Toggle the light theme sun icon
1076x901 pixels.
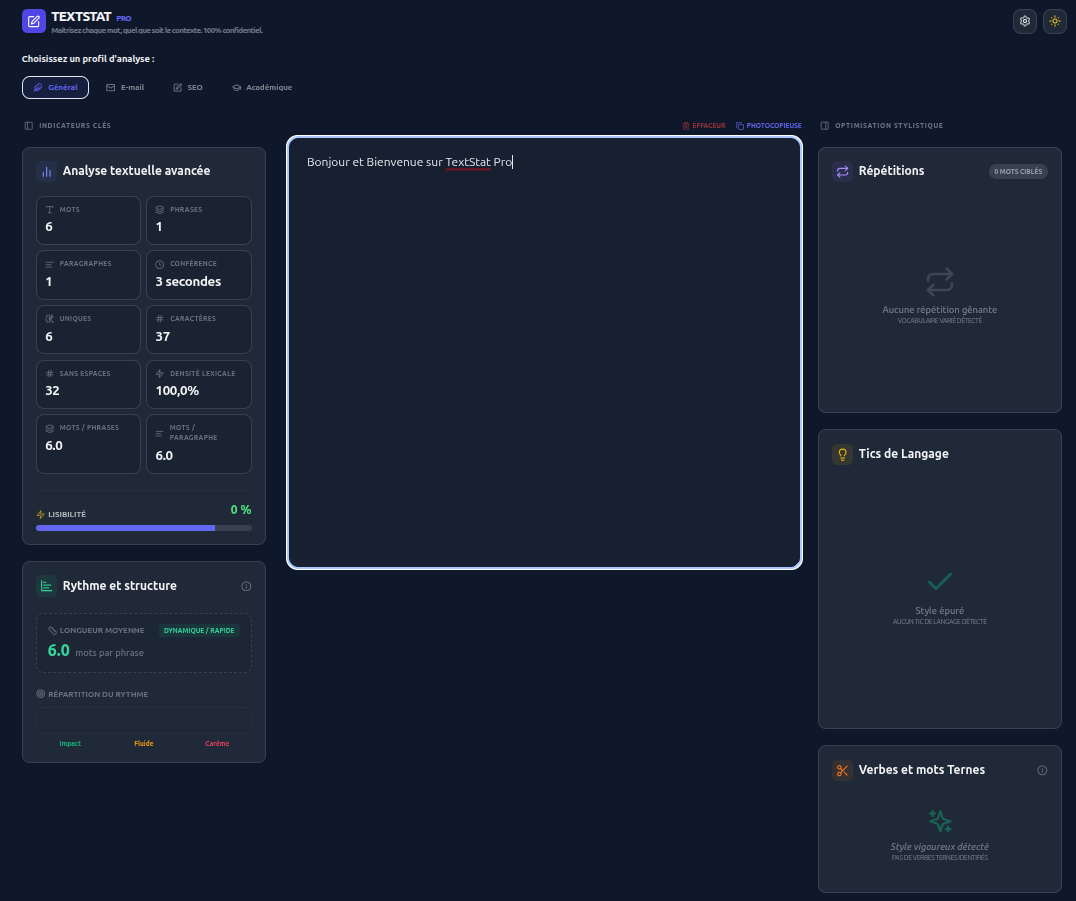[1055, 21]
